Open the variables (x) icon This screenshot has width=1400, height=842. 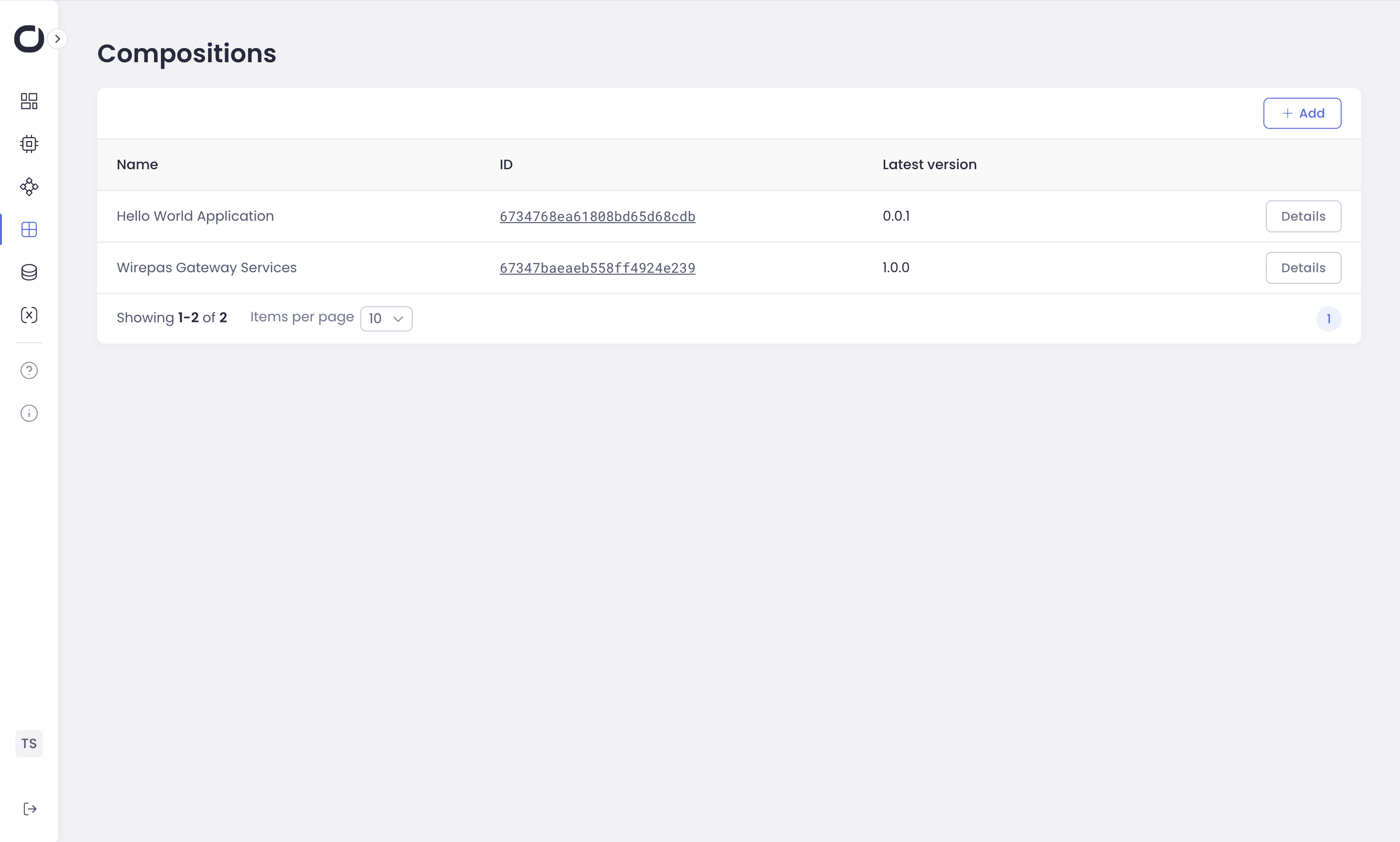29,315
